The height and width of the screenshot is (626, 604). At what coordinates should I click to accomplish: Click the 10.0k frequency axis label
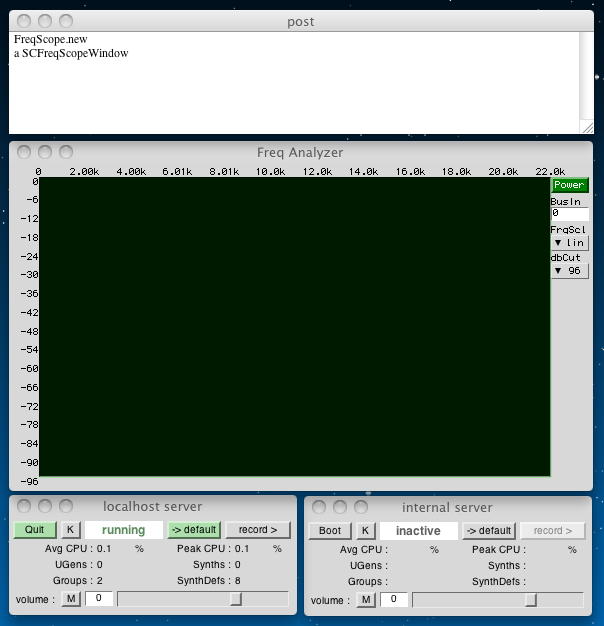pos(270,172)
